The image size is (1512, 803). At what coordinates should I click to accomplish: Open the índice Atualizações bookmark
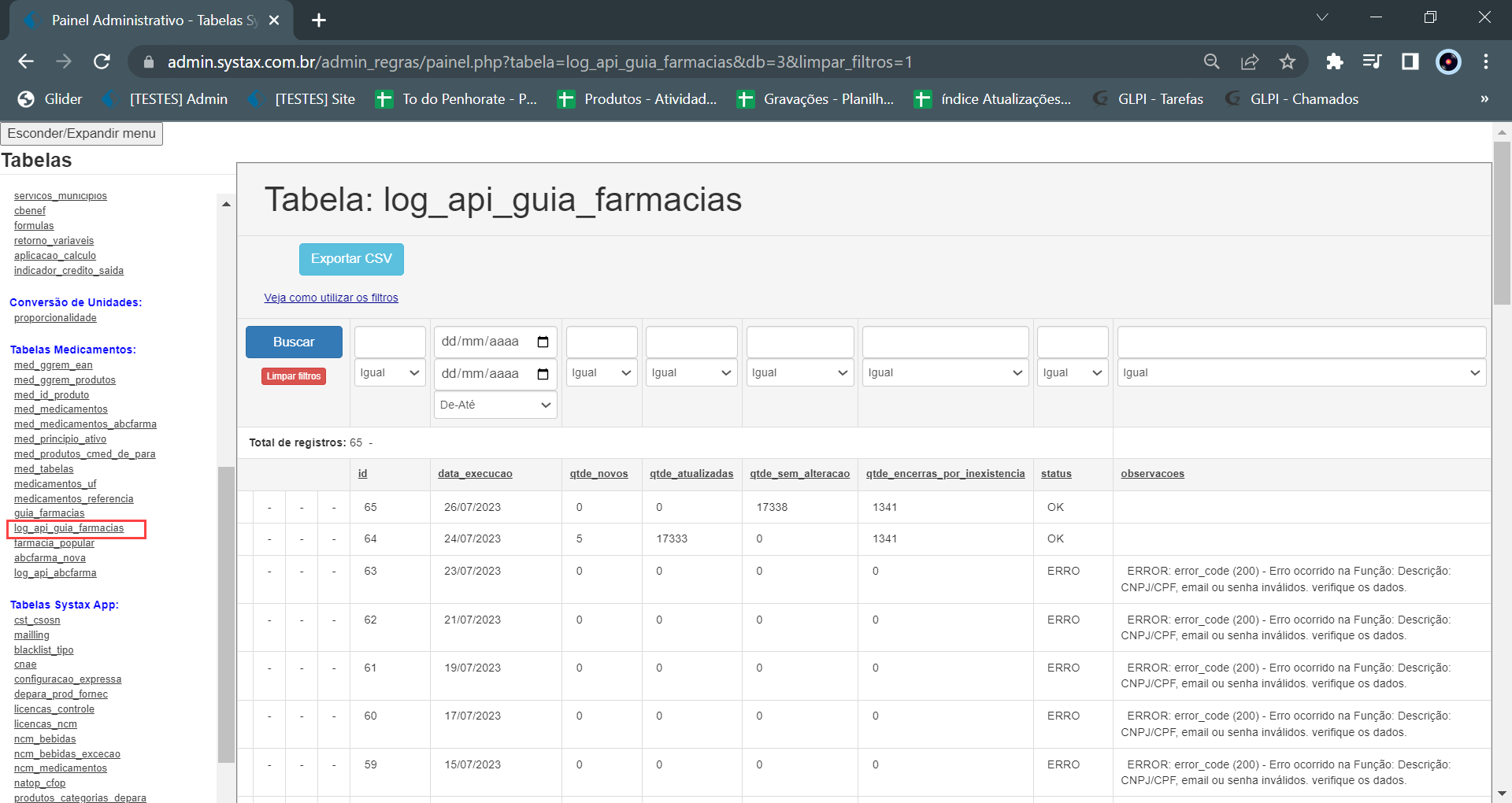pyautogui.click(x=993, y=99)
